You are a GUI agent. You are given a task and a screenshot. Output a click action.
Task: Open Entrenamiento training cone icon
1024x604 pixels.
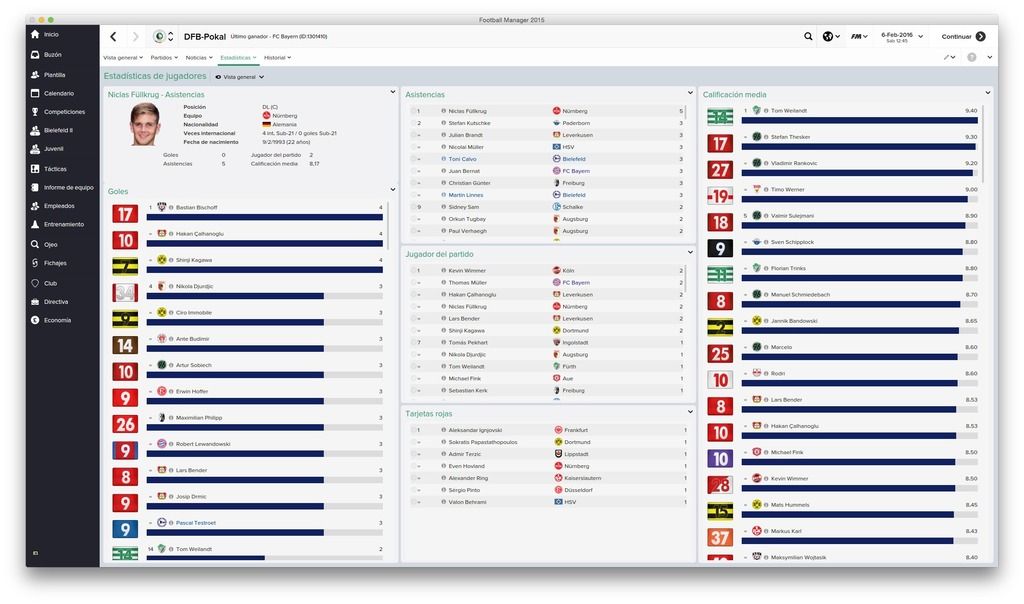point(35,224)
